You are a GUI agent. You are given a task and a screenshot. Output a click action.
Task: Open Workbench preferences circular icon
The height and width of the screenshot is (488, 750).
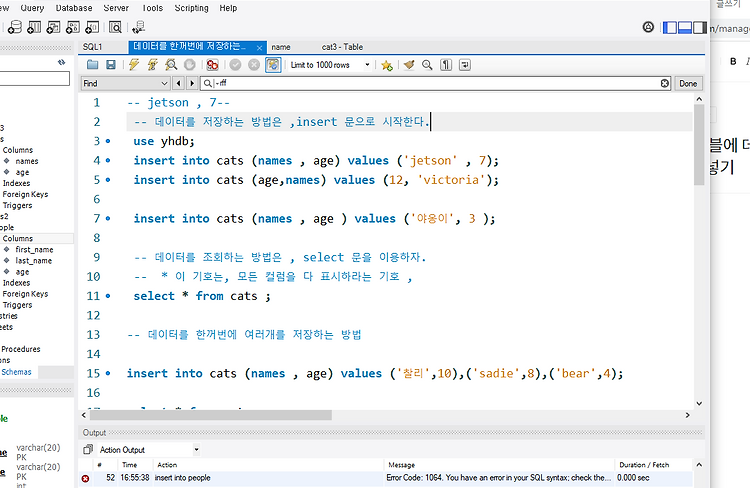tap(648, 27)
